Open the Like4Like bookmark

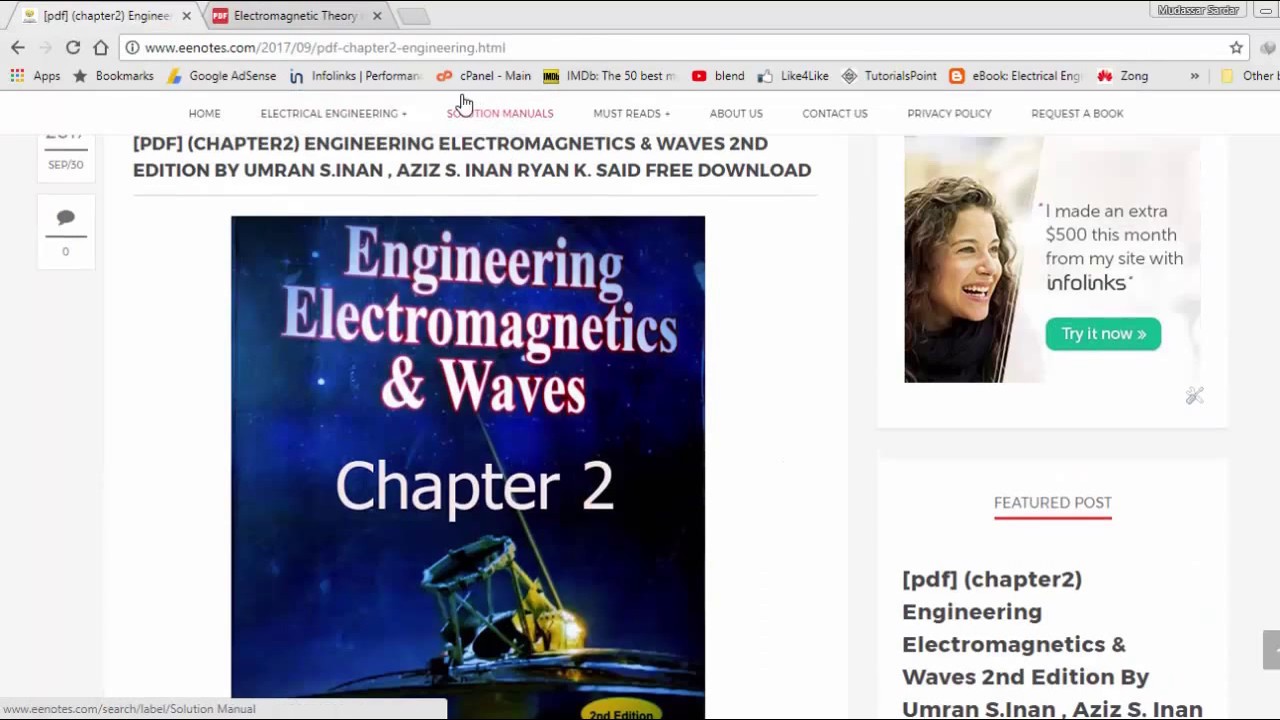[x=793, y=76]
